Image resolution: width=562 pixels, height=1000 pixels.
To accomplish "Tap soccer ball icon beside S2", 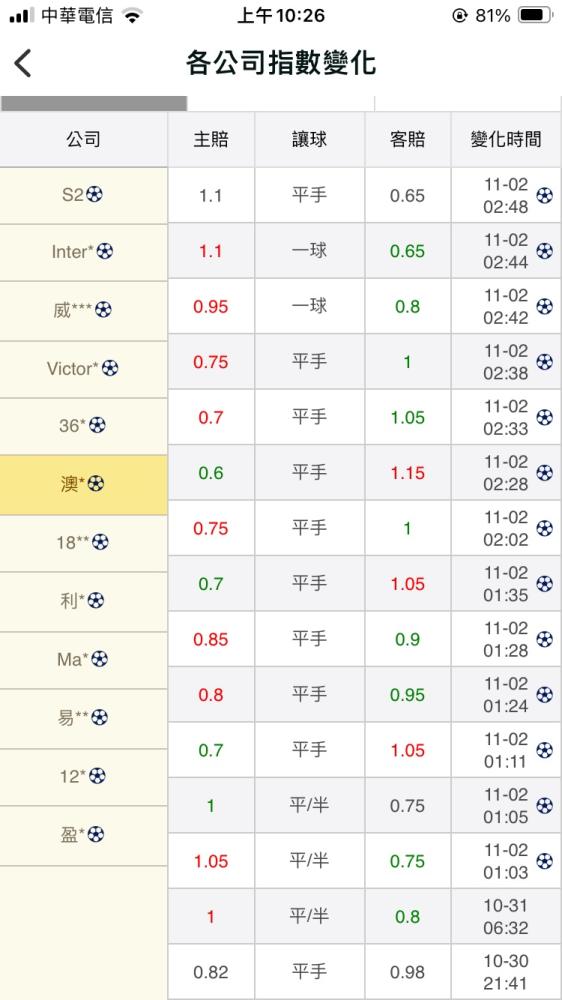I will click(94, 194).
